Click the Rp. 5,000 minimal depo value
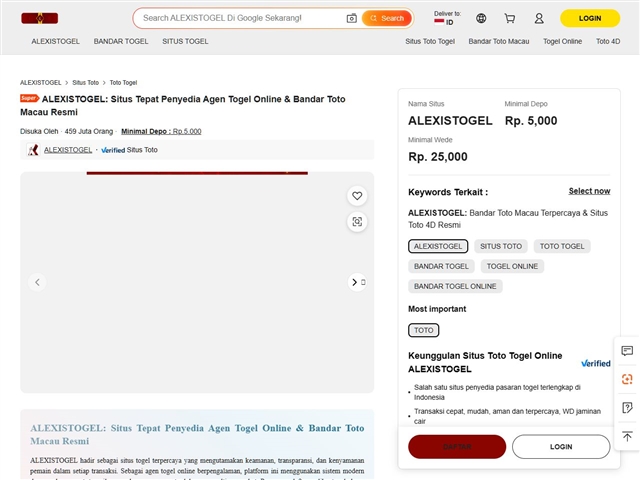This screenshot has width=640, height=480. (x=531, y=121)
